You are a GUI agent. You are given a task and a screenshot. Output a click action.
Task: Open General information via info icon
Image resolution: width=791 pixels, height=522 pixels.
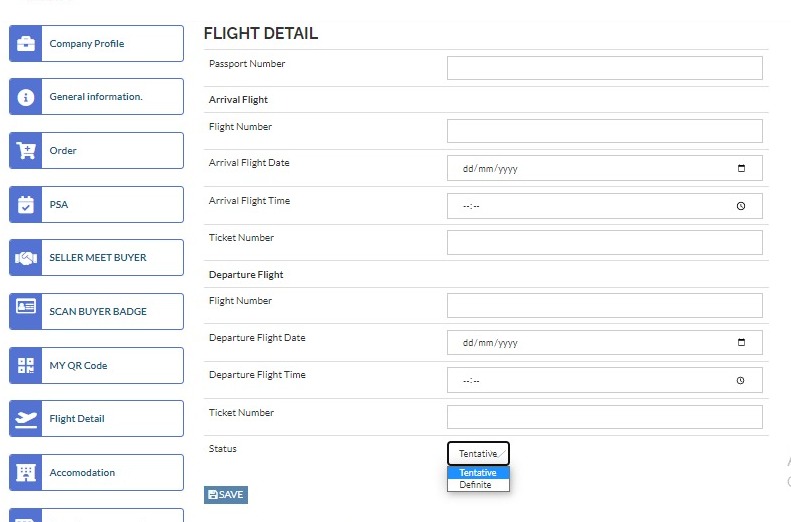tap(26, 97)
